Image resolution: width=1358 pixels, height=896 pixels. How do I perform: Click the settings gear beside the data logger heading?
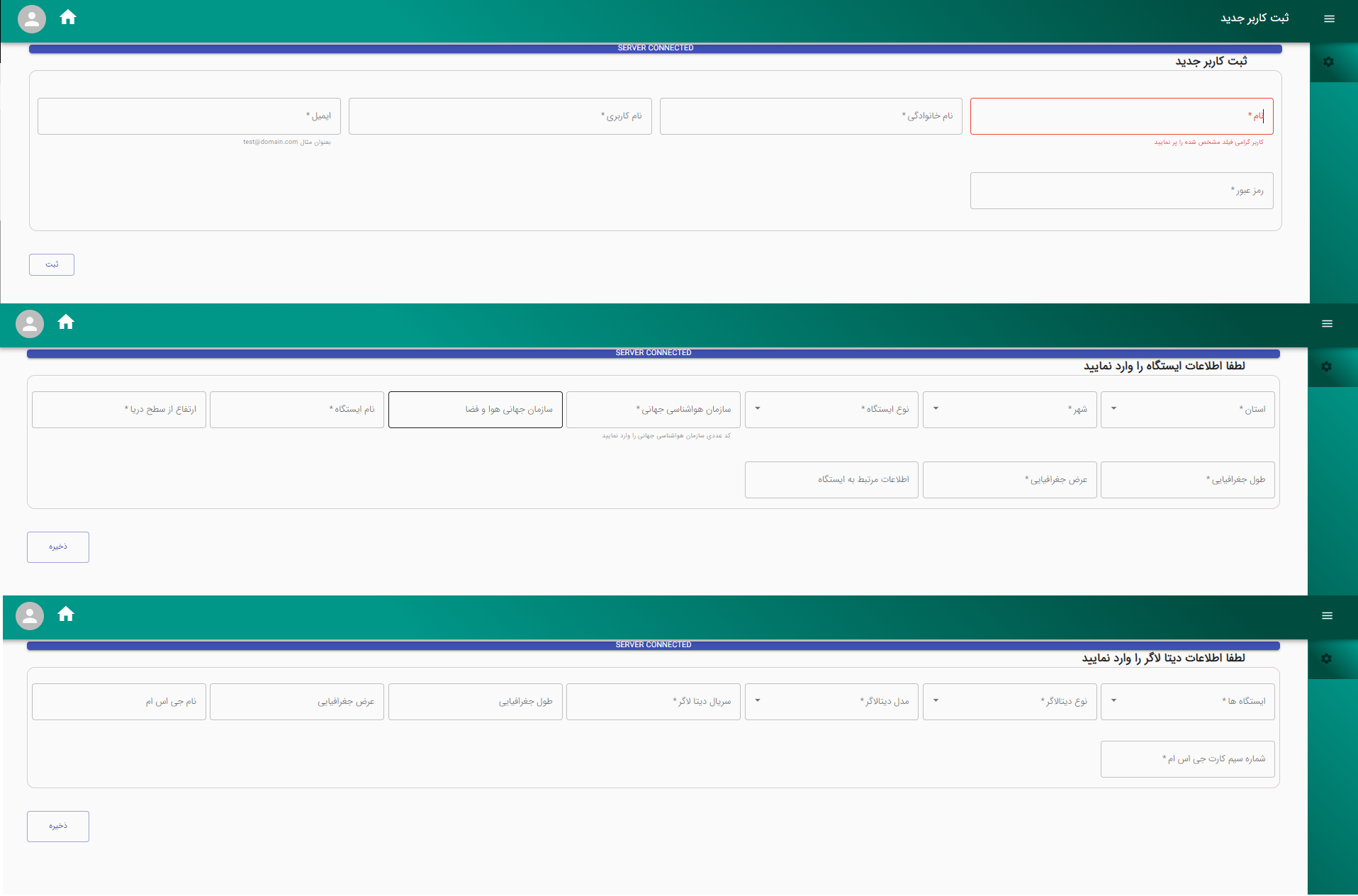(x=1326, y=659)
